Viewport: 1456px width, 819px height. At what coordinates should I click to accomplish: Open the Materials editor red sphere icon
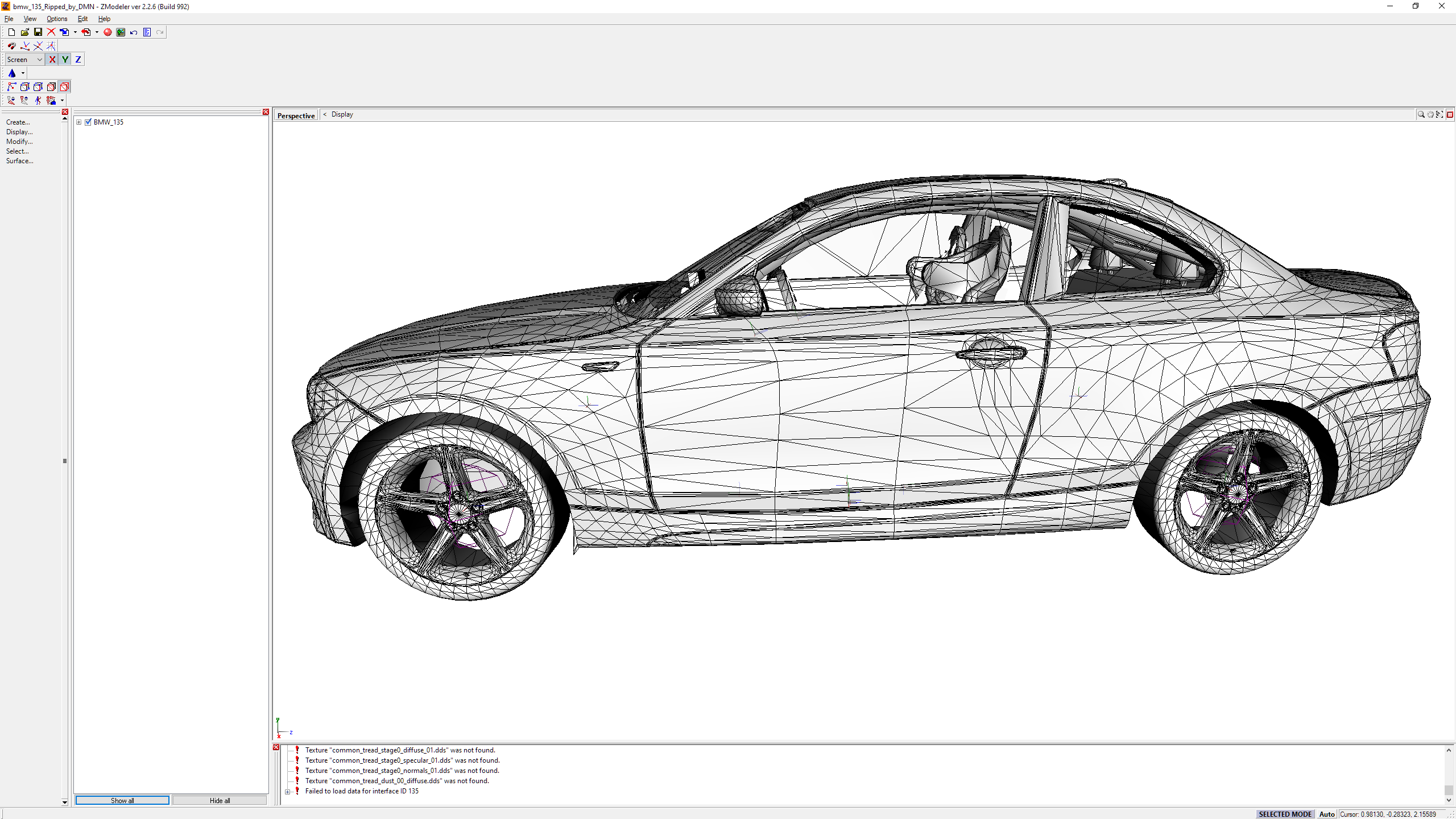[107, 32]
